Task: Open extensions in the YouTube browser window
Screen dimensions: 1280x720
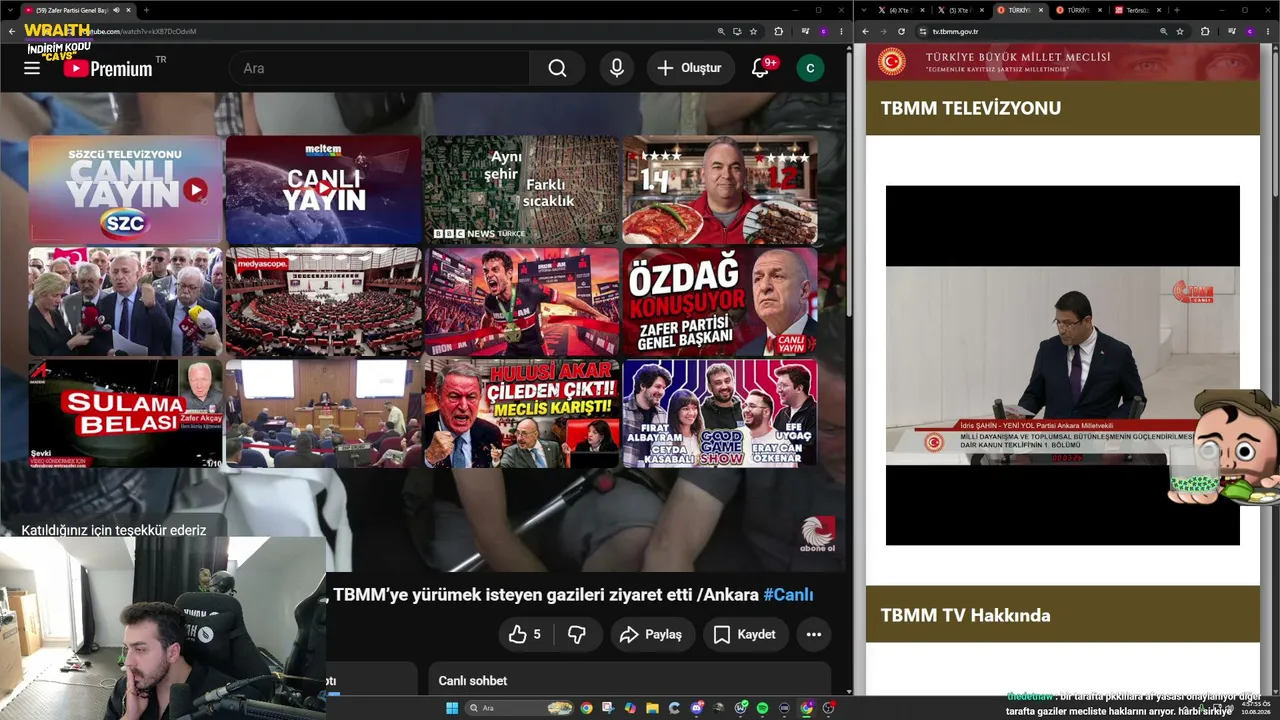Action: (779, 31)
